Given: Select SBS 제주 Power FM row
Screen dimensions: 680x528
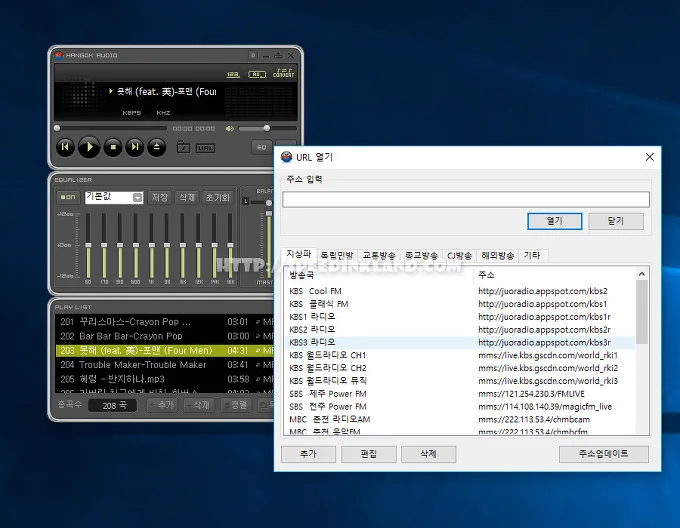Looking at the screenshot, I should tap(460, 394).
